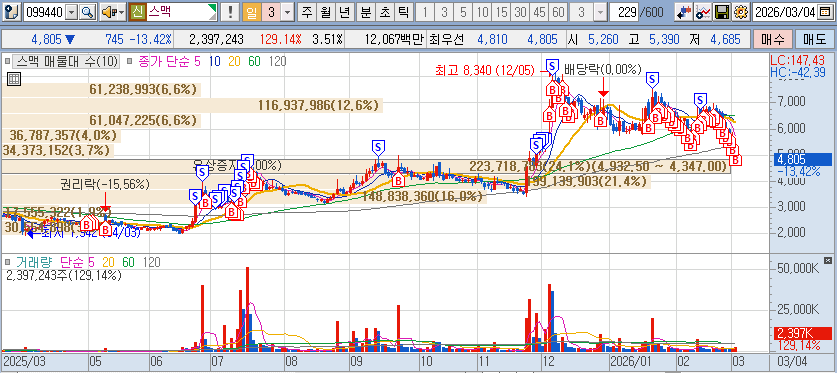Click the candle count field 229

click(624, 12)
